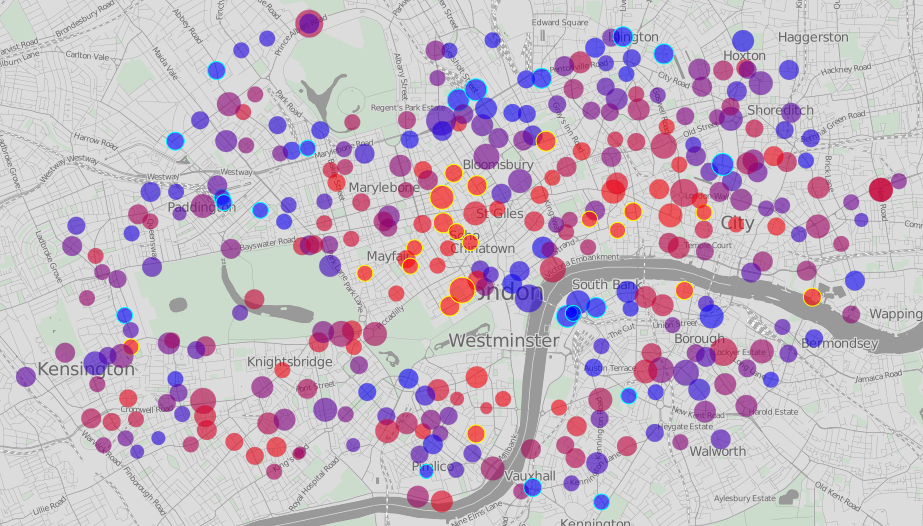Click the large red yellow-ringed marker left of London label
923x526 pixels.
coord(461,290)
